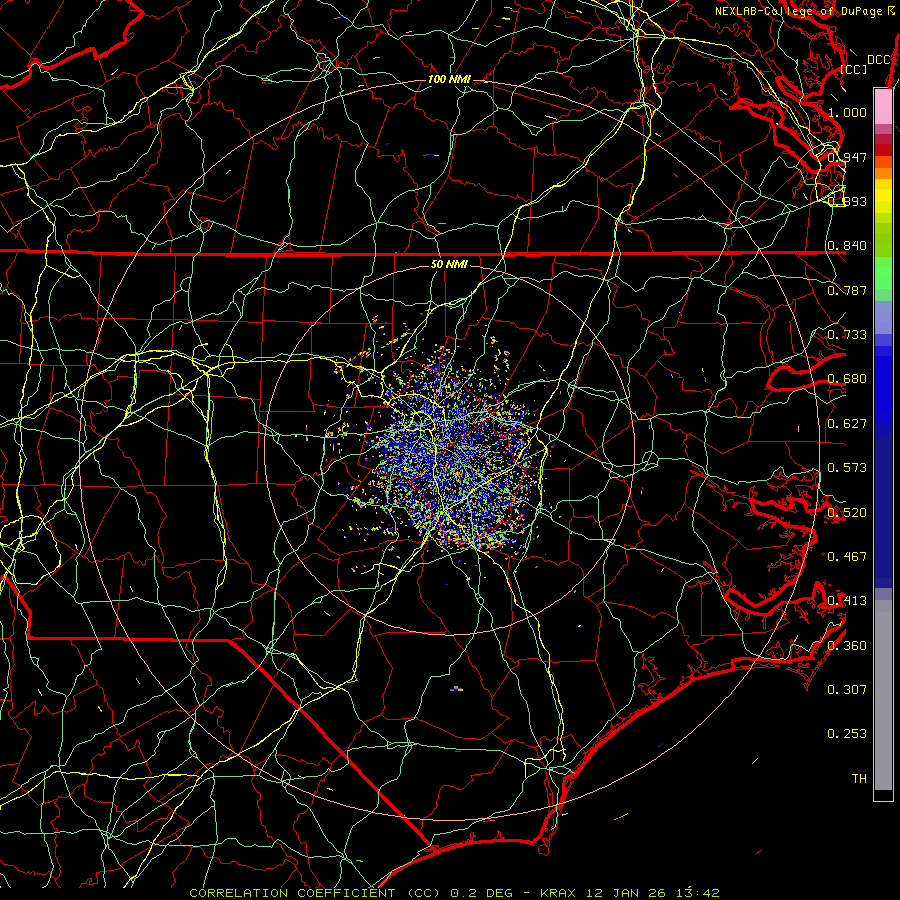
Task: Select the 0.520 scale value
Action: [847, 512]
